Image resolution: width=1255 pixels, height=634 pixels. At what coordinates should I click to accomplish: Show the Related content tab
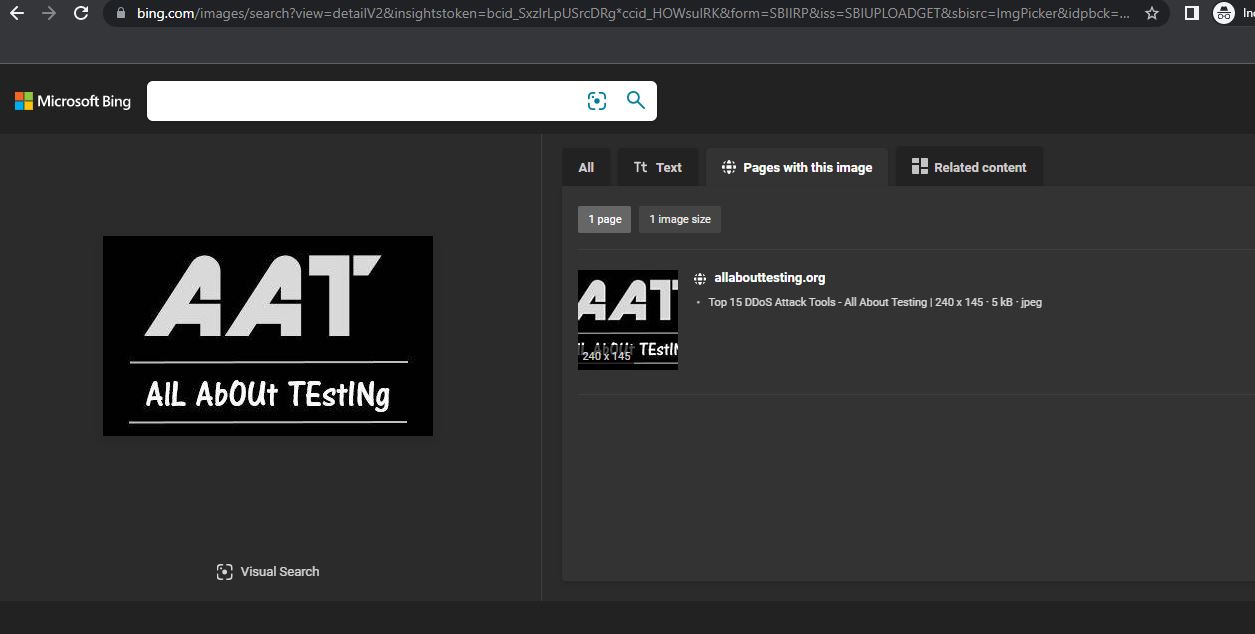coord(969,167)
